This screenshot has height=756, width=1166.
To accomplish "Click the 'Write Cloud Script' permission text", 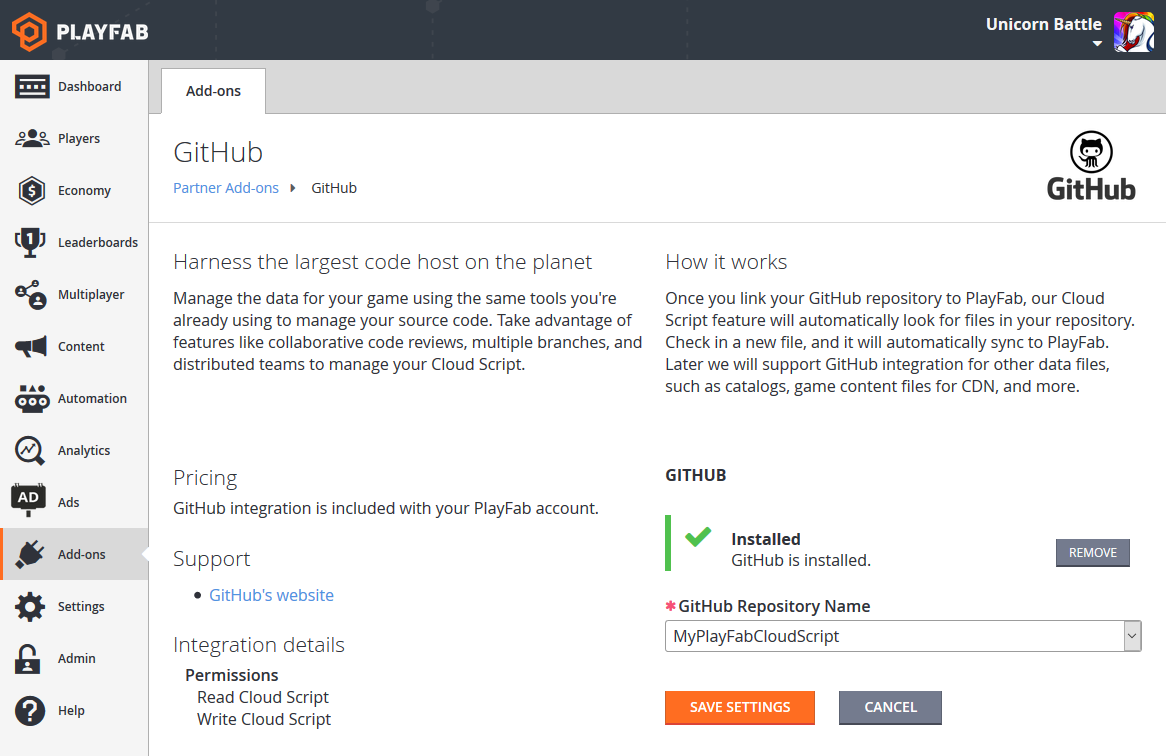I will 264,720.
